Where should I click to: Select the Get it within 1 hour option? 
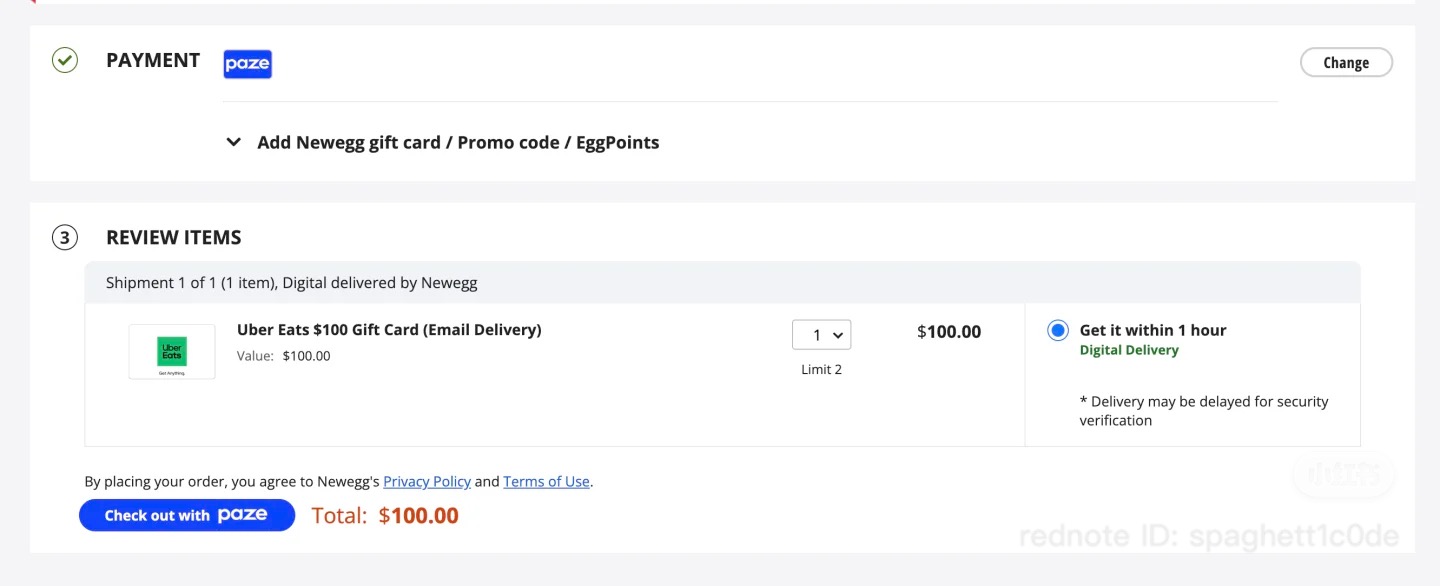click(1058, 330)
